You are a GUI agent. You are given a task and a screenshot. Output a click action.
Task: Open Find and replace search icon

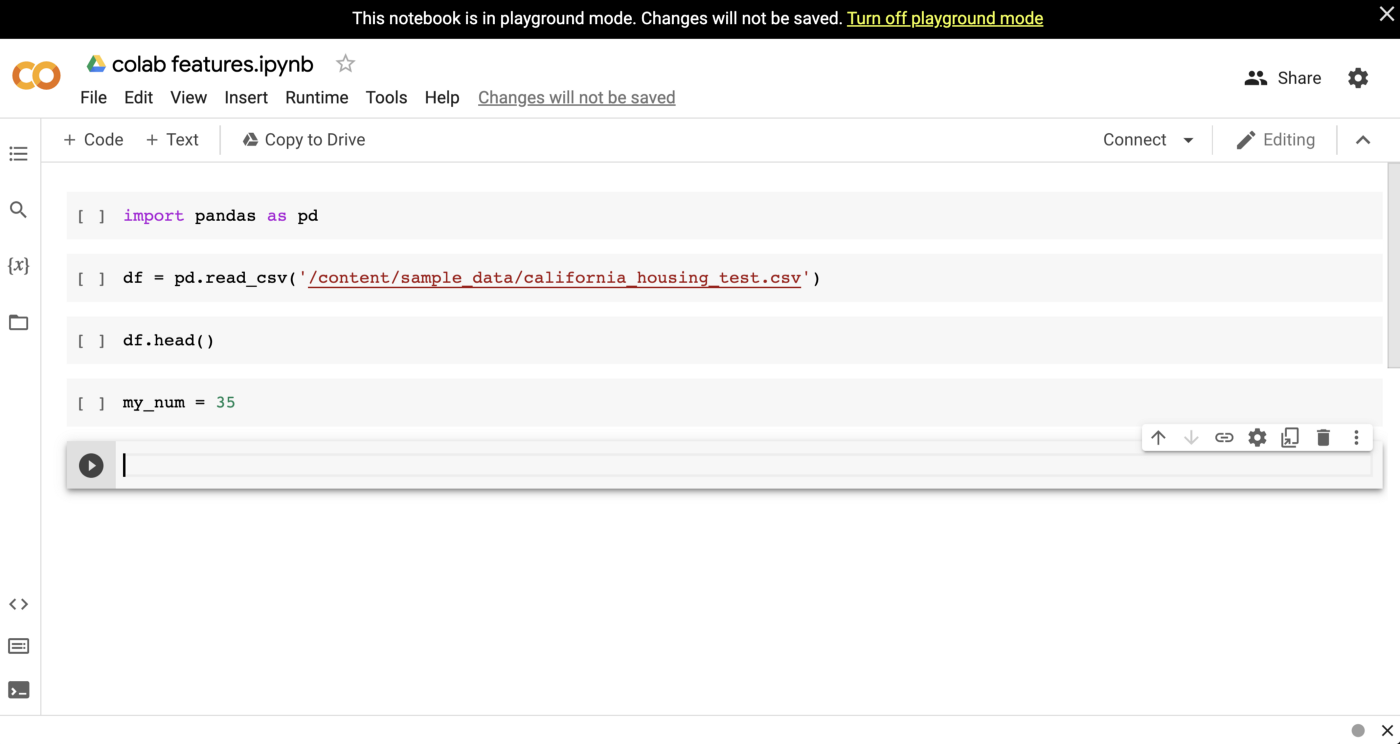tap(18, 210)
